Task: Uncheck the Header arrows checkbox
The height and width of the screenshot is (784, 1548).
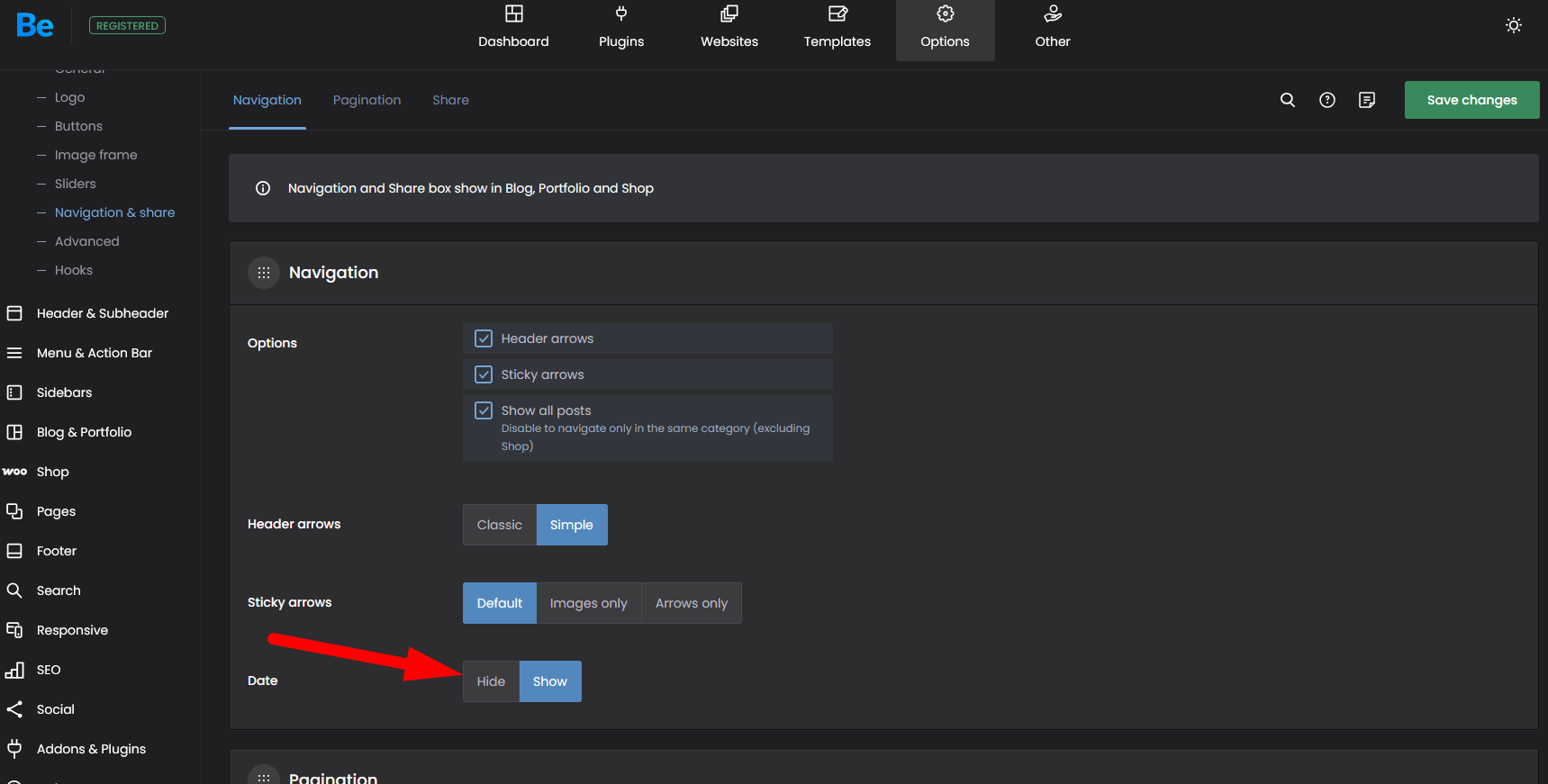Action: (x=484, y=338)
